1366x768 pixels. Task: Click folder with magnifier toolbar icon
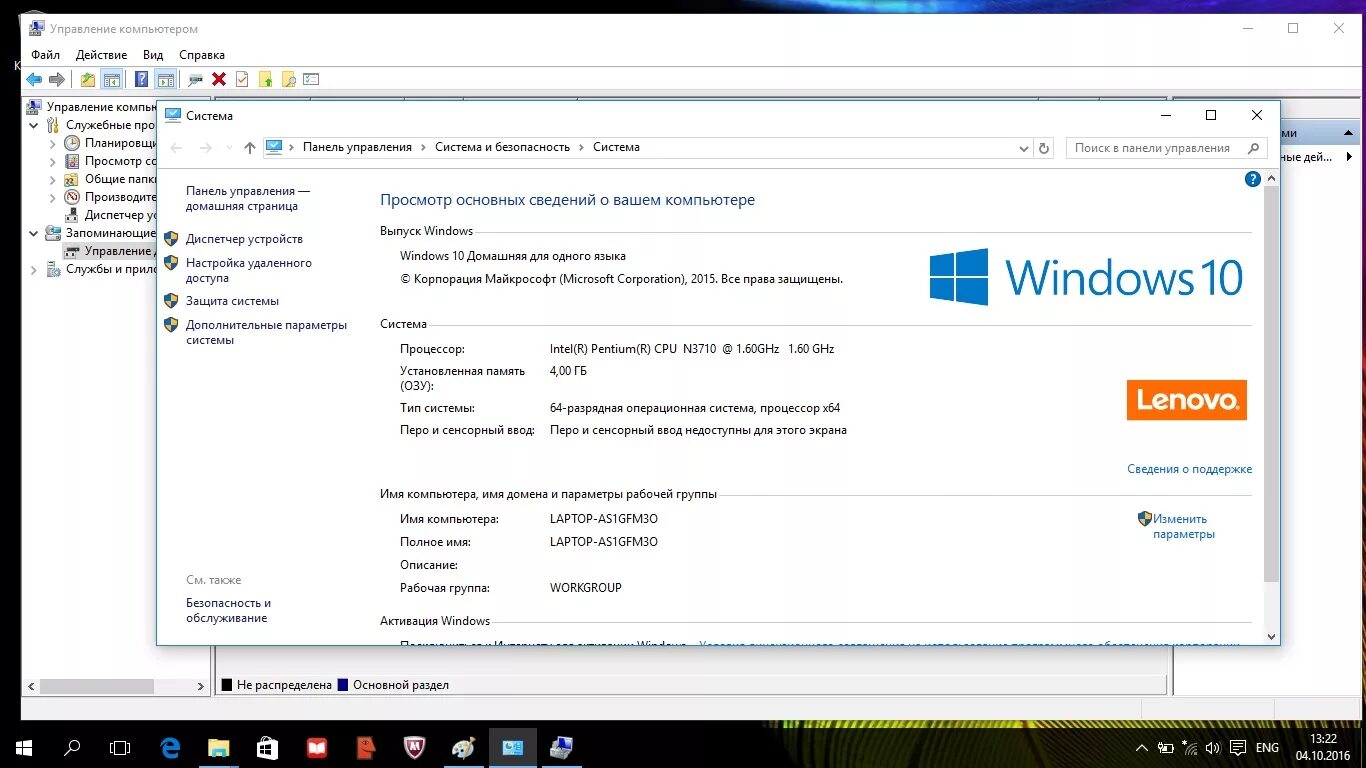288,80
